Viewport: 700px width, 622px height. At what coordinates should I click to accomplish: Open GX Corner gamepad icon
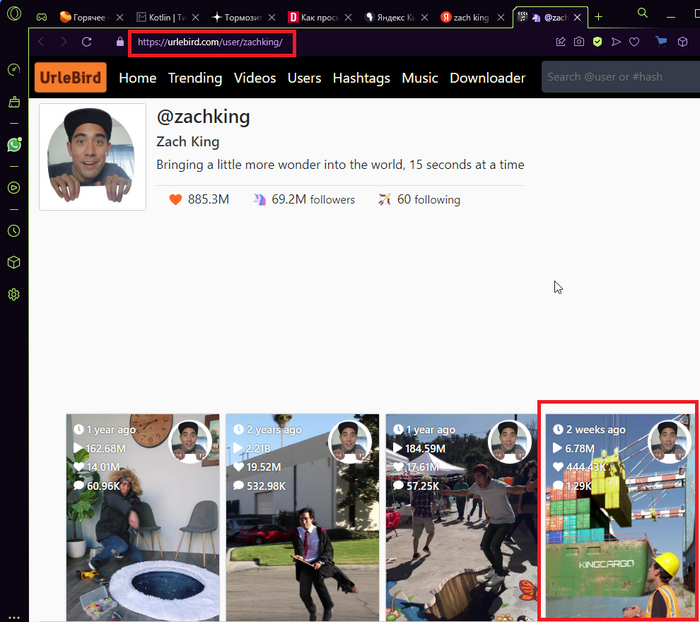pos(42,17)
